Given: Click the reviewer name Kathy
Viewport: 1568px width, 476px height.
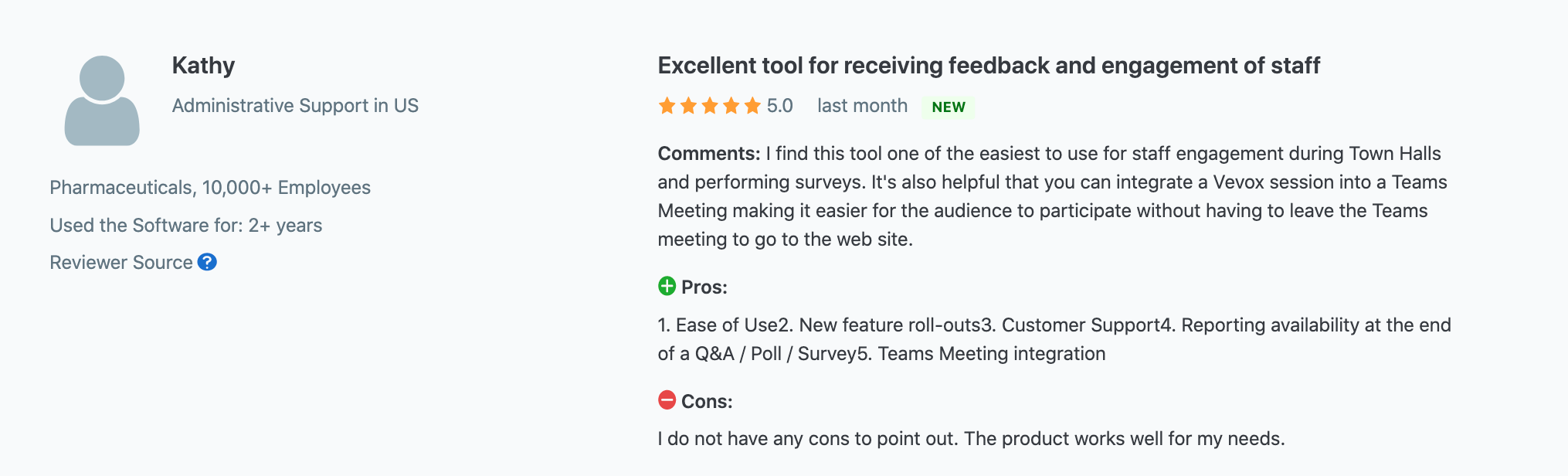Looking at the screenshot, I should [x=203, y=66].
